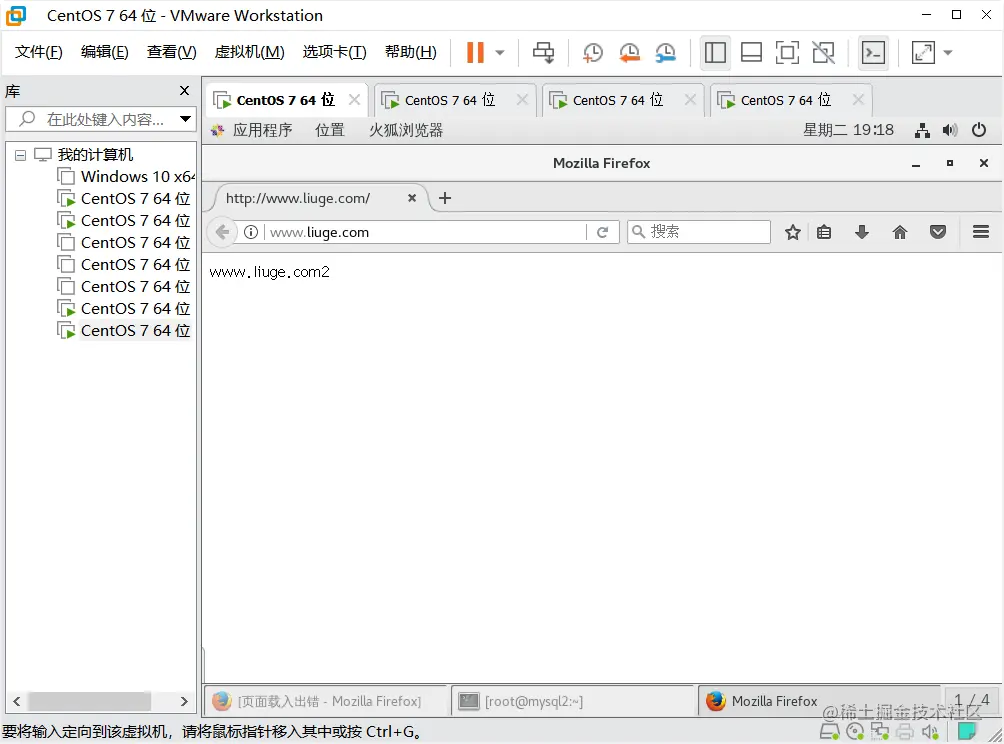The width and height of the screenshot is (1004, 744).
Task: Open the 帮助(H) menu
Action: click(x=410, y=52)
